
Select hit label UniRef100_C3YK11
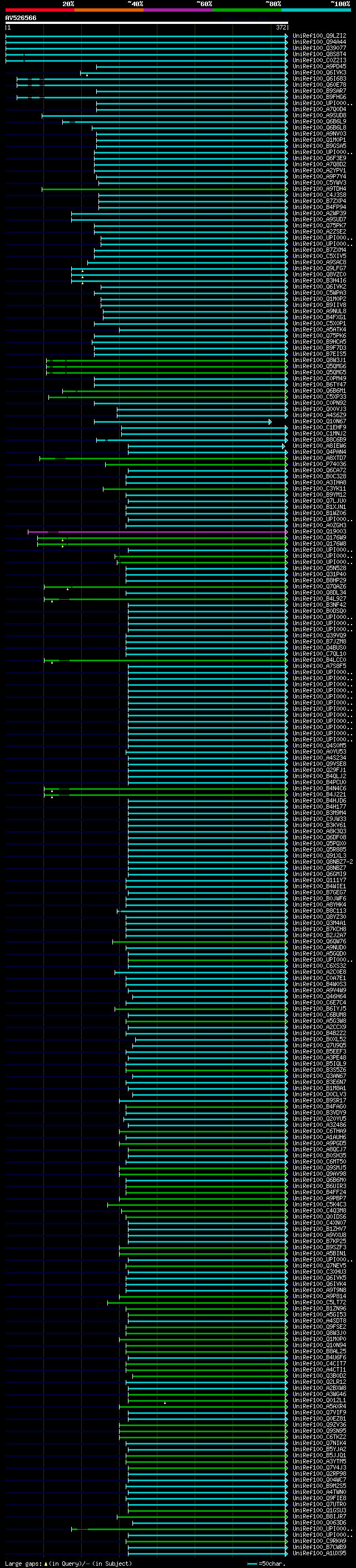(x=319, y=489)
